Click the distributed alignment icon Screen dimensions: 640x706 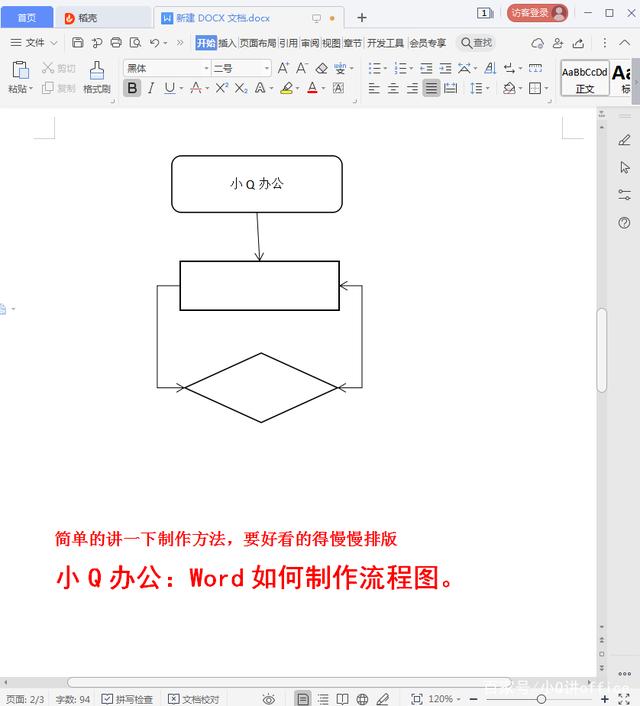click(x=450, y=88)
